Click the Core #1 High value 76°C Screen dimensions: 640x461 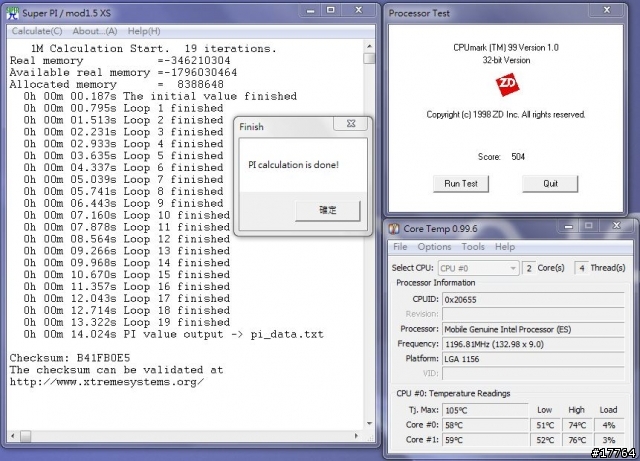577,440
